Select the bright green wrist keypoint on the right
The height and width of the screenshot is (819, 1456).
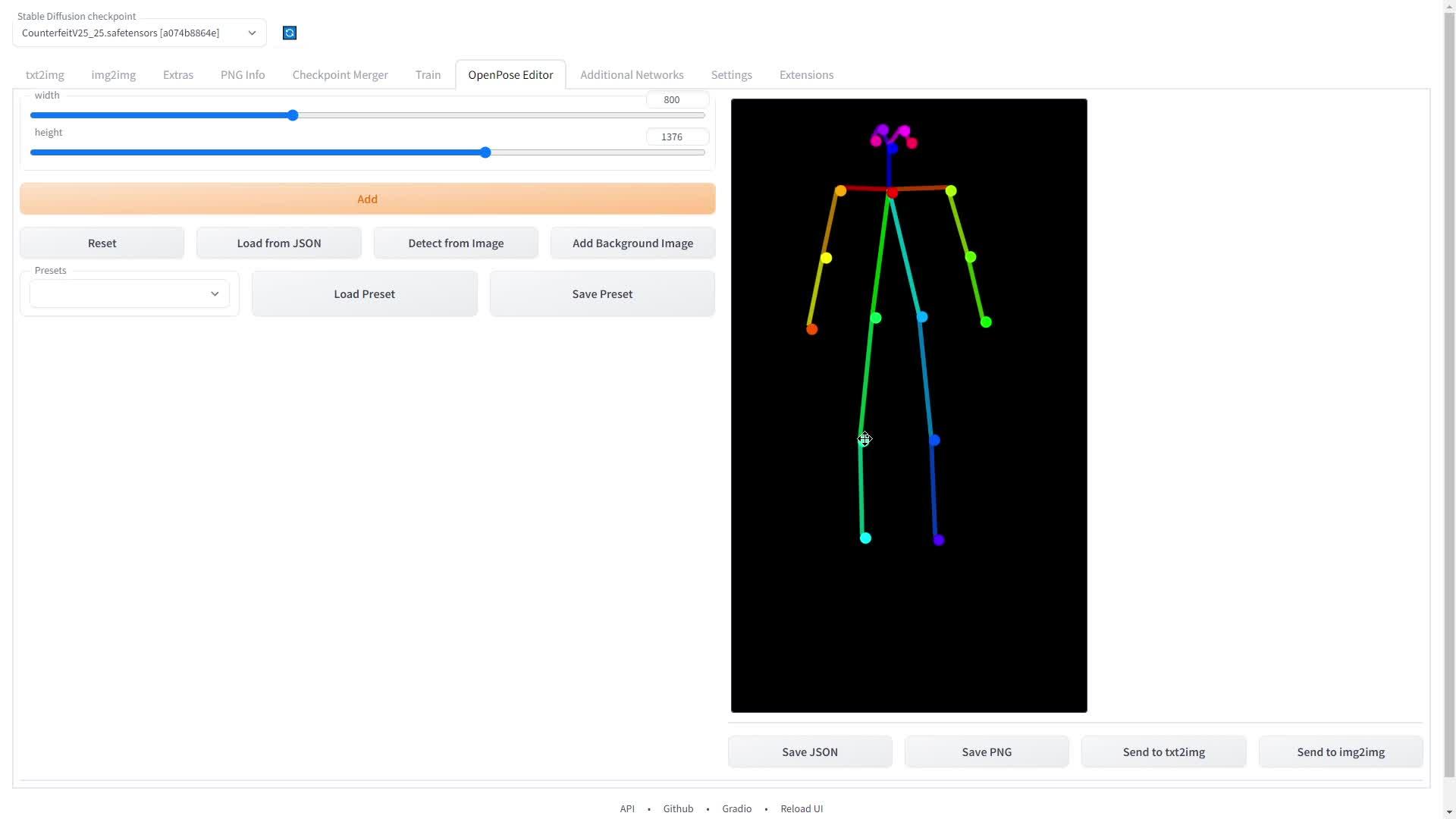pyautogui.click(x=986, y=322)
